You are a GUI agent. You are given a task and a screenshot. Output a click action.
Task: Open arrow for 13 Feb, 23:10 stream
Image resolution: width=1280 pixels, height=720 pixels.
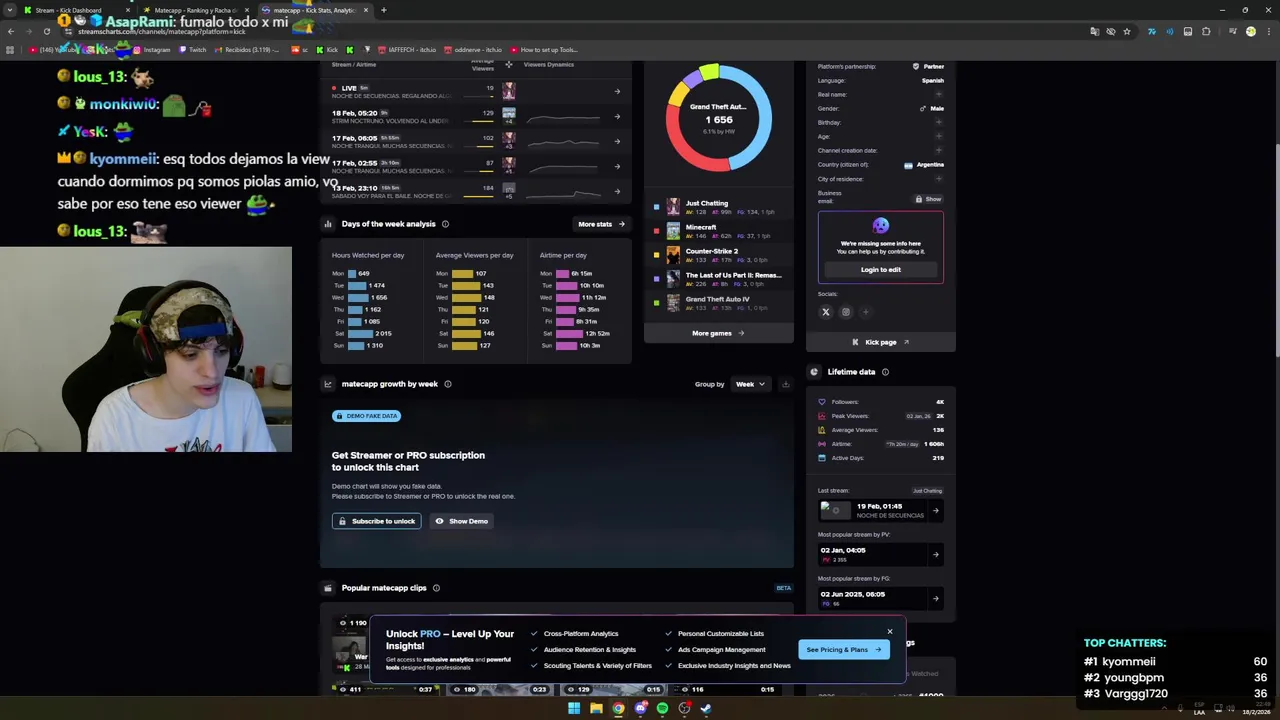(x=617, y=191)
